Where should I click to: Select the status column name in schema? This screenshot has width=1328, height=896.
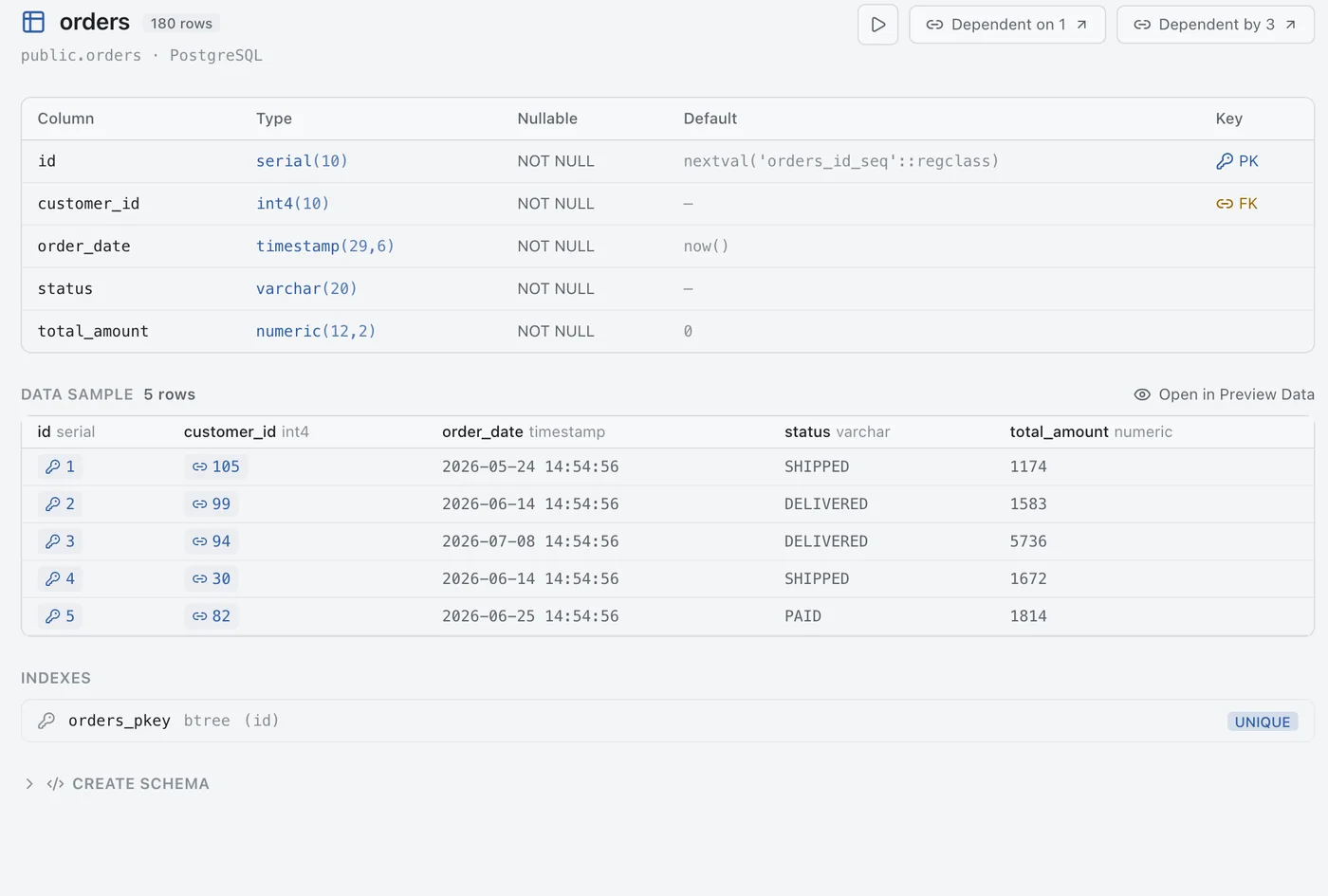(65, 289)
